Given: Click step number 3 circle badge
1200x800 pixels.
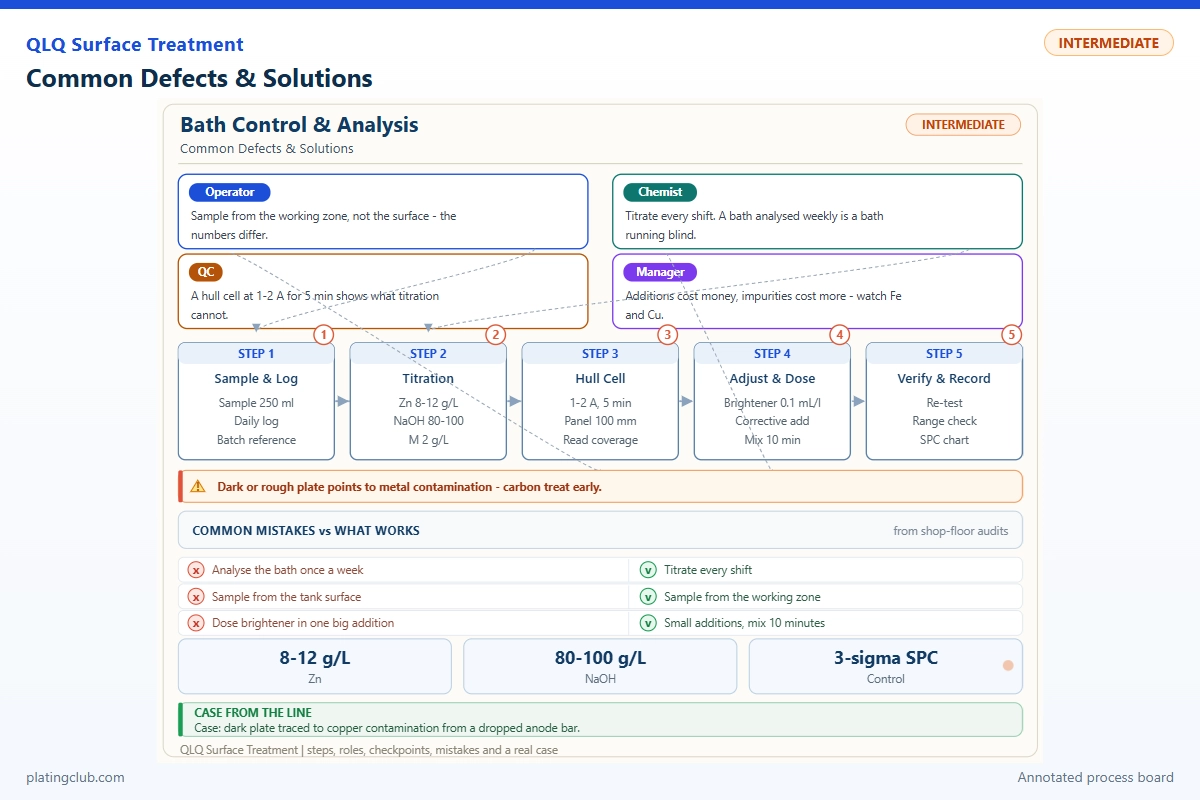Looking at the screenshot, I should pos(668,335).
